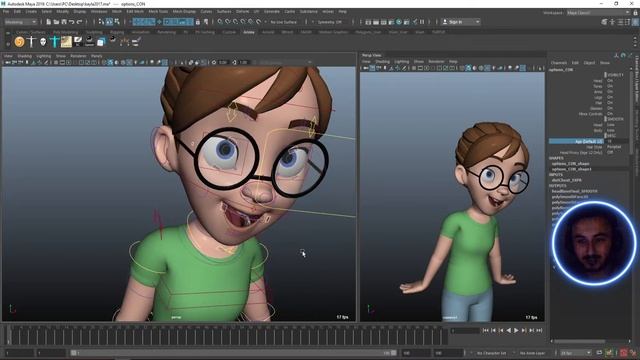Screen dimensions: 640x360
Task: Create a new scene from the status line
Action: click(x=49, y=22)
